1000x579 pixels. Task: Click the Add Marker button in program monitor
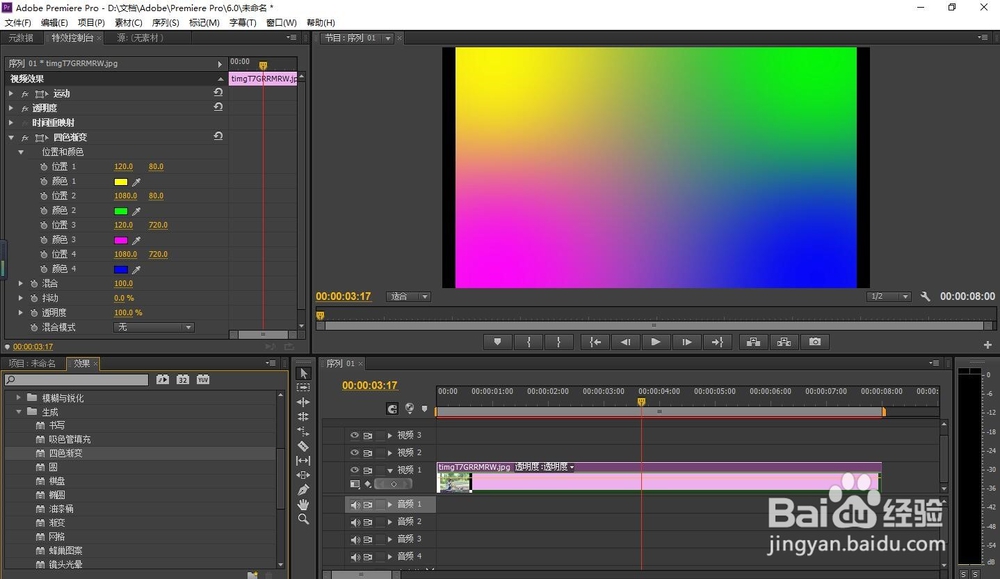tap(497, 342)
